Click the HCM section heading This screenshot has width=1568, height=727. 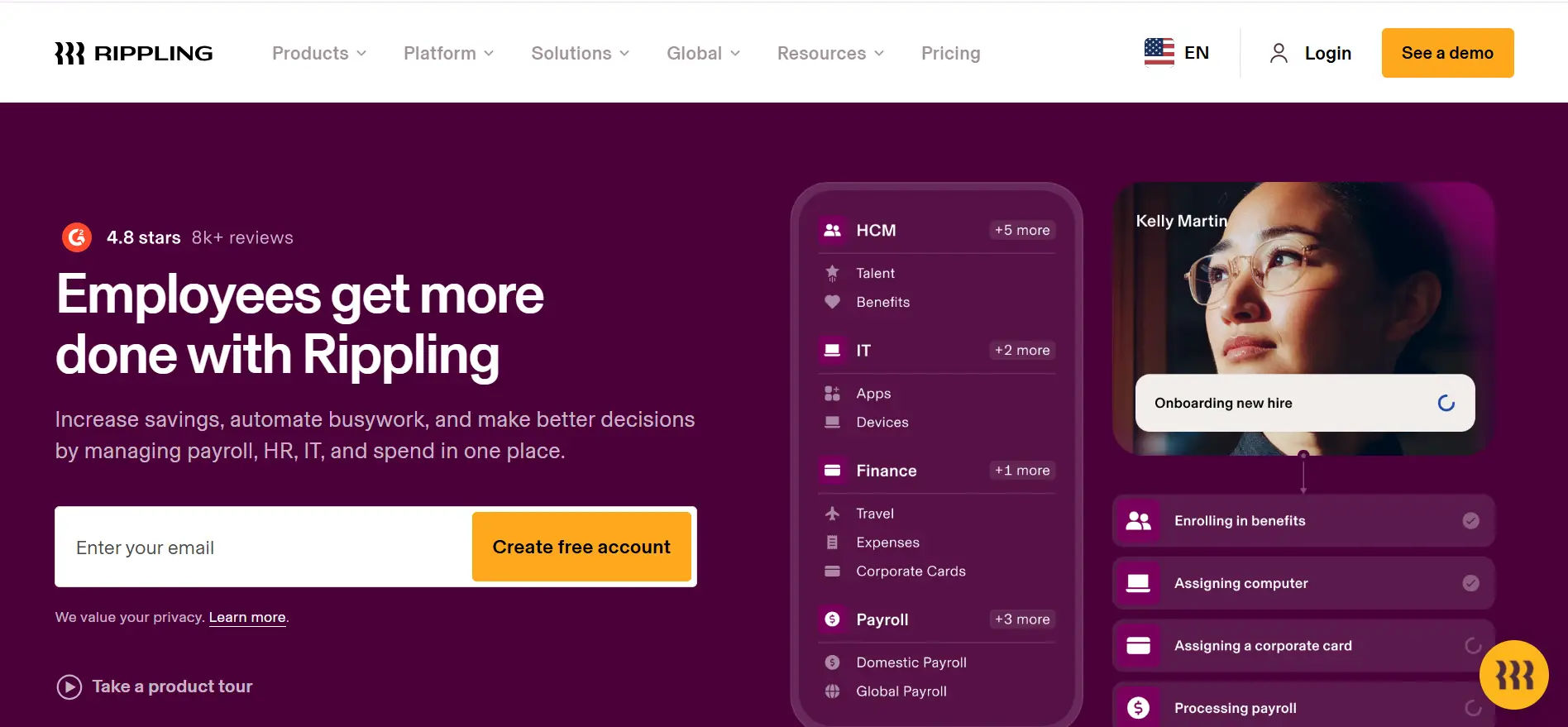tap(876, 230)
